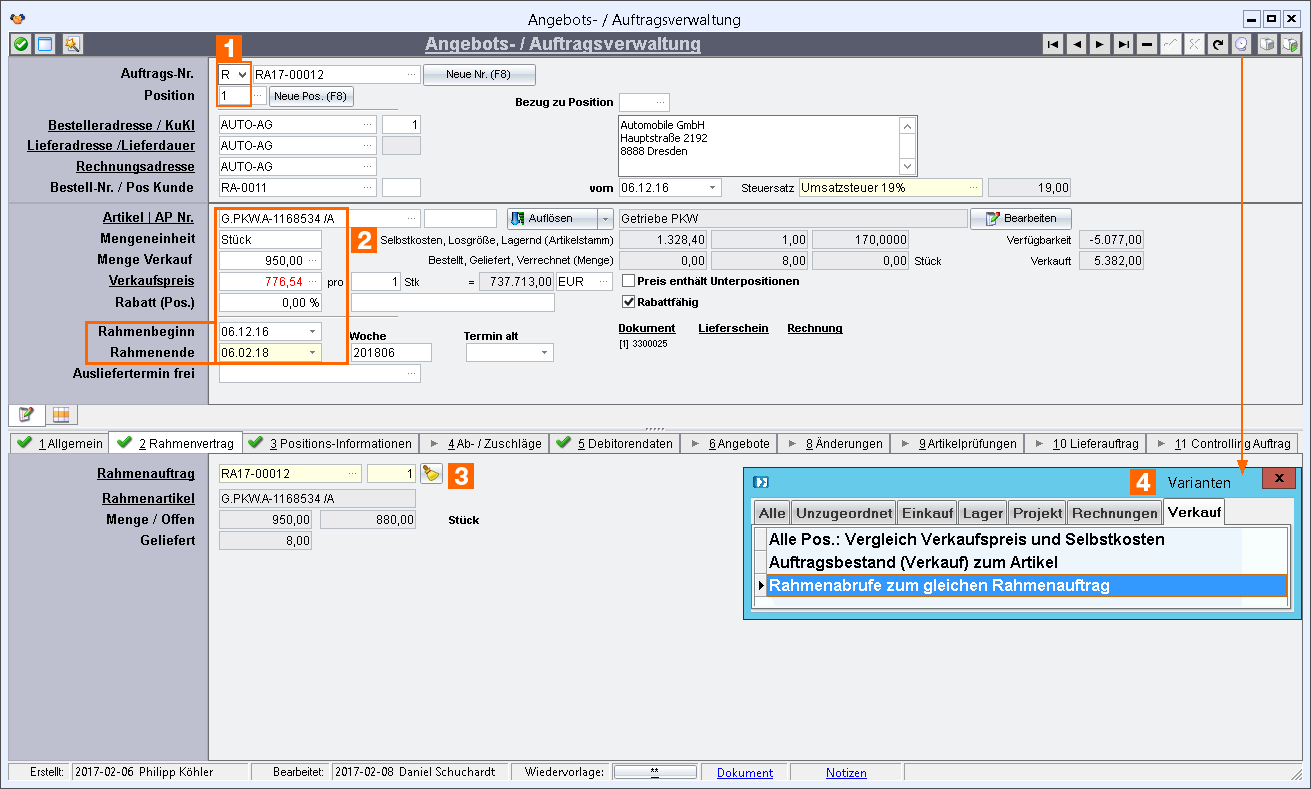Click the refresh arrow icon
This screenshot has width=1311, height=789.
[1218, 44]
